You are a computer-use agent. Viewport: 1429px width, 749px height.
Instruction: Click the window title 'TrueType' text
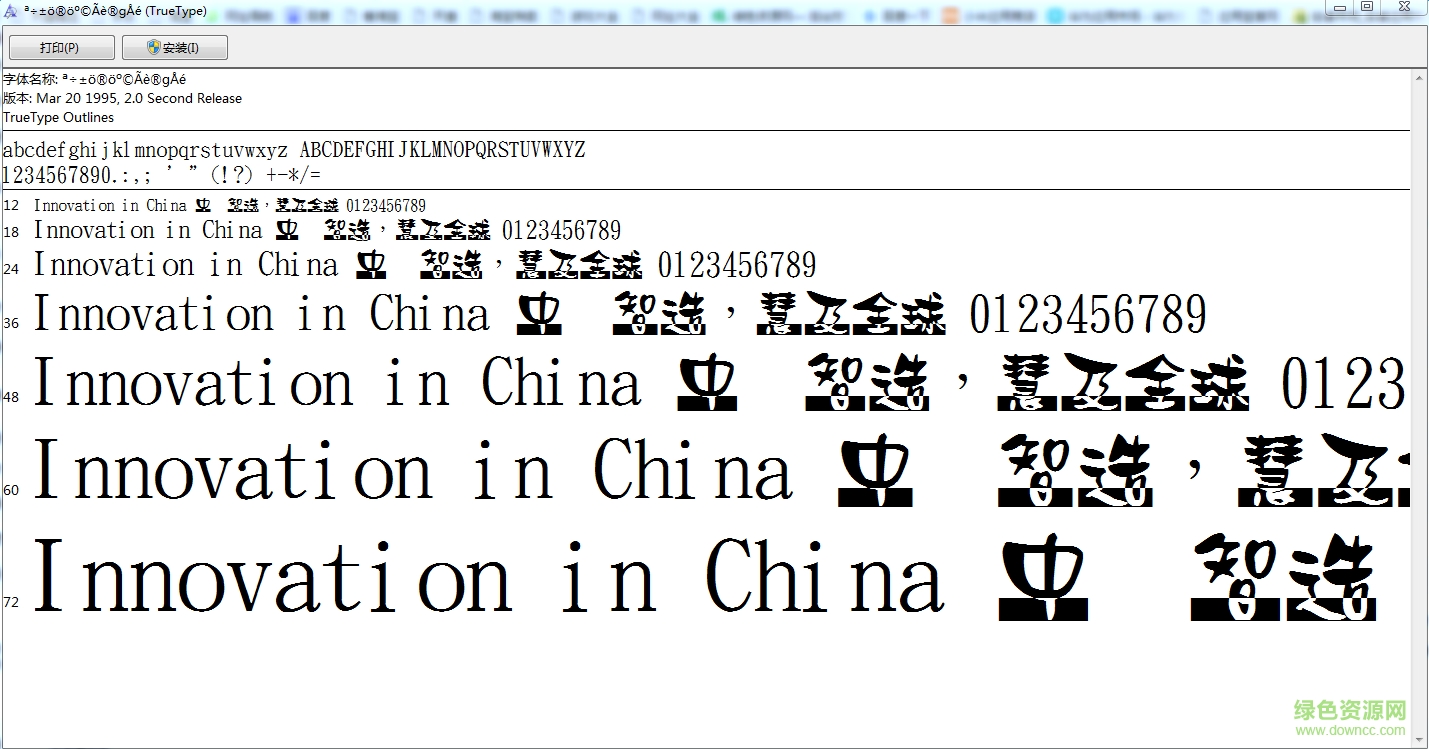tap(177, 11)
